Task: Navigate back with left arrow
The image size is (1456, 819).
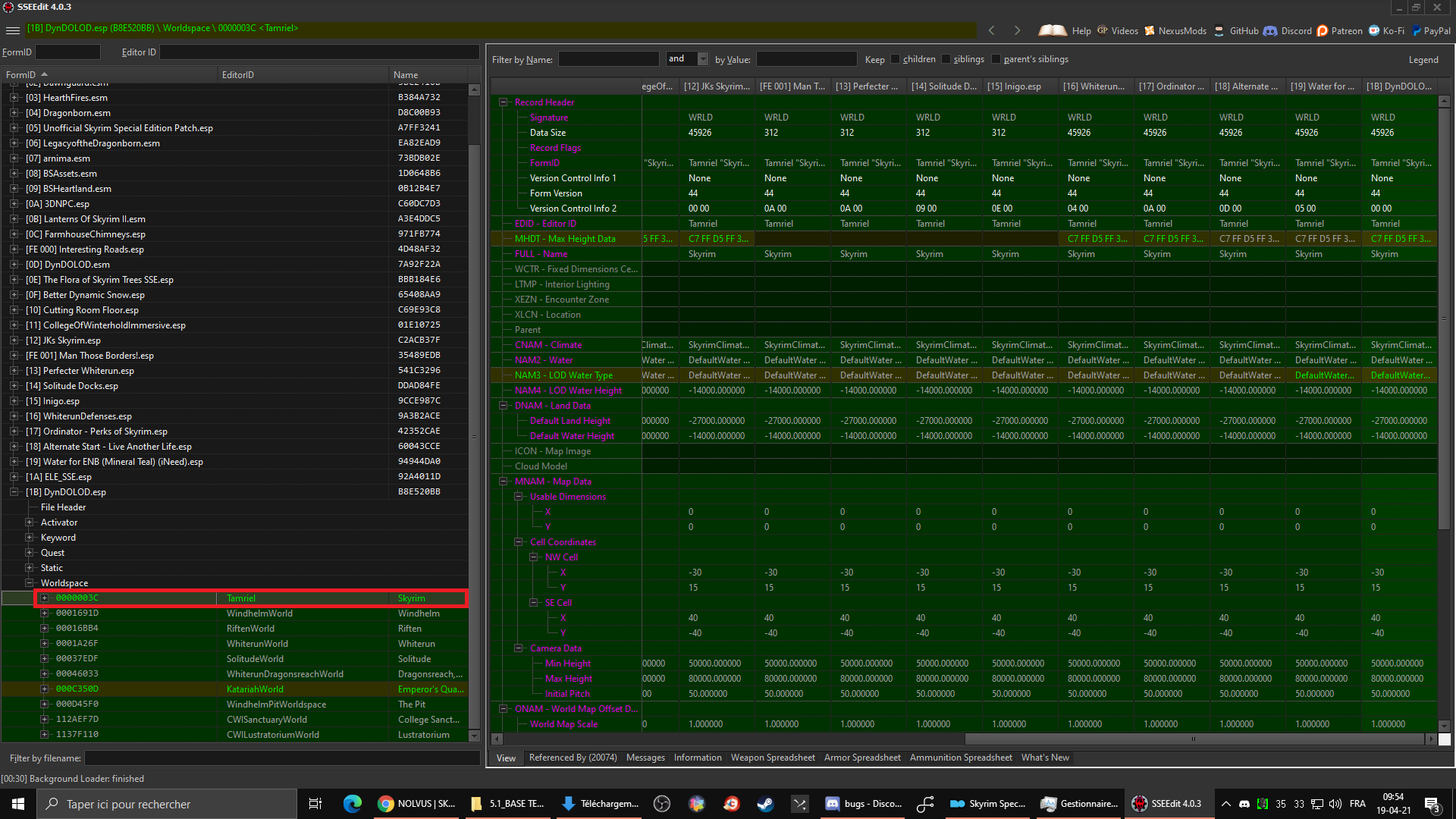Action: [991, 30]
